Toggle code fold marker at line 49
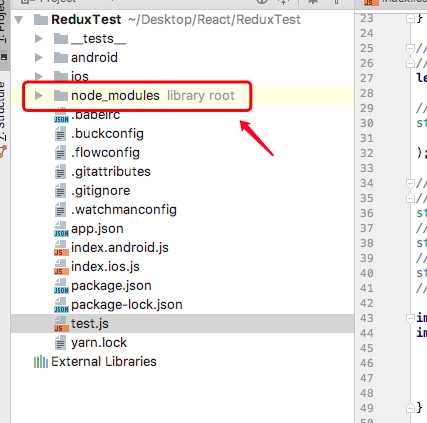This screenshot has width=427, height=423. (411, 408)
